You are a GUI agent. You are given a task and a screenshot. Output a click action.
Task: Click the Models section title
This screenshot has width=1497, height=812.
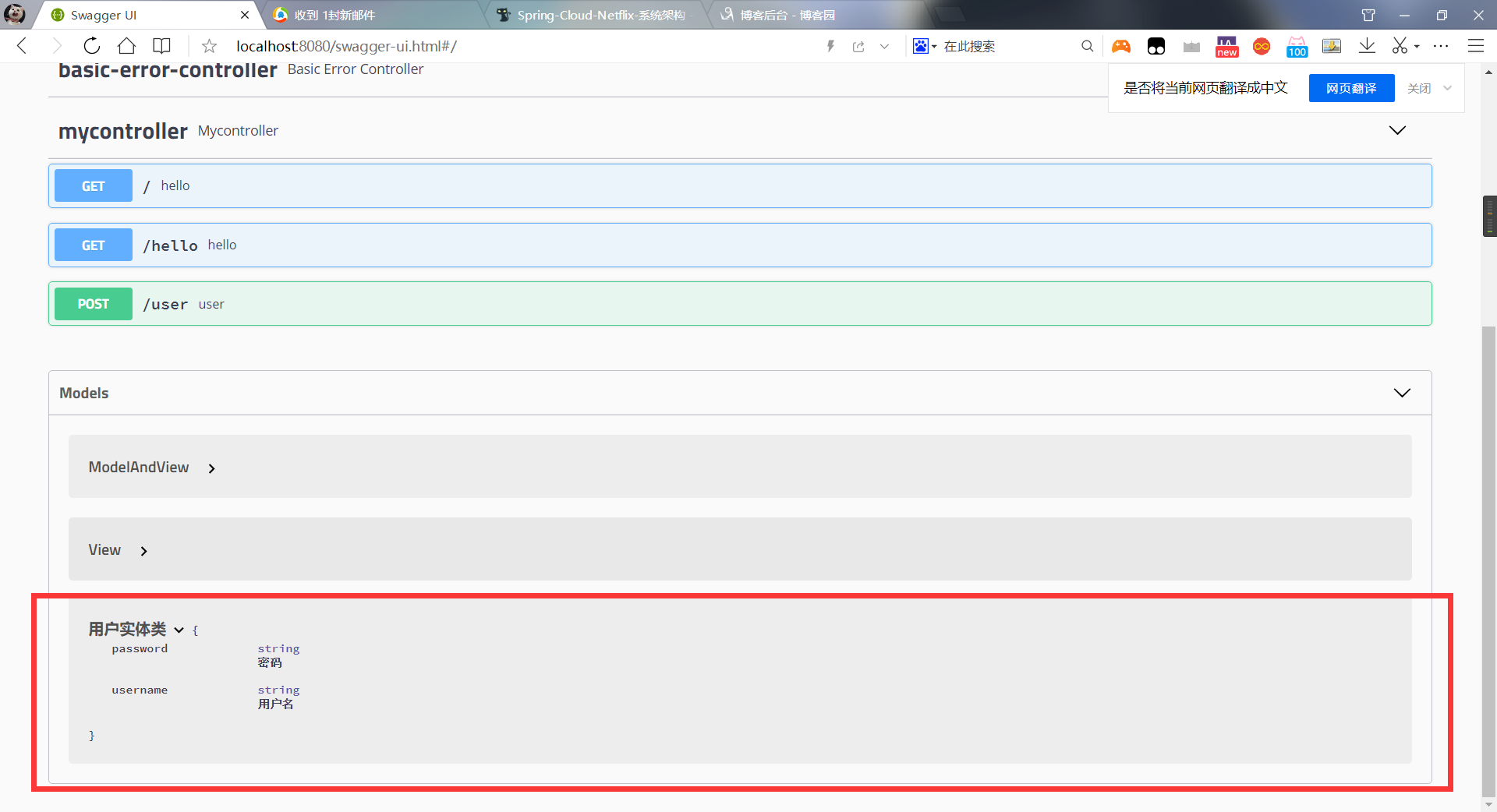point(84,393)
